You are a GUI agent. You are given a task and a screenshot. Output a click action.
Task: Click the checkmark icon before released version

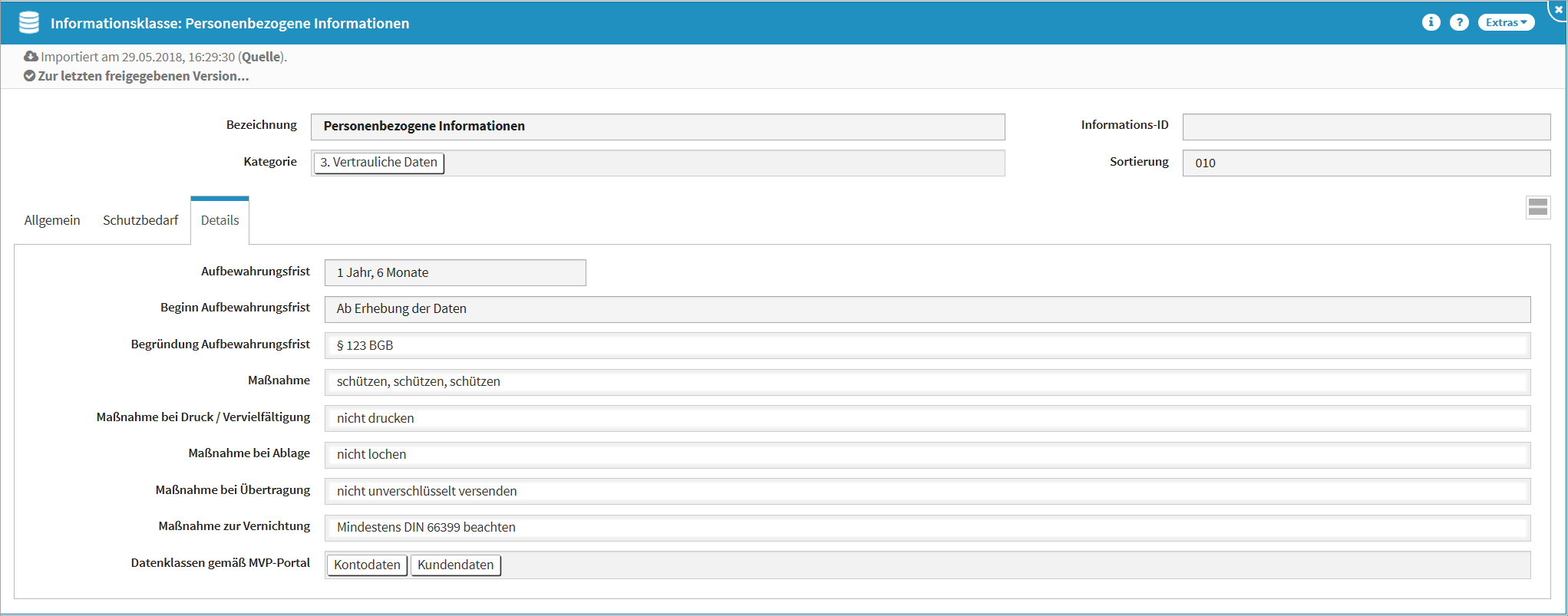[29, 76]
